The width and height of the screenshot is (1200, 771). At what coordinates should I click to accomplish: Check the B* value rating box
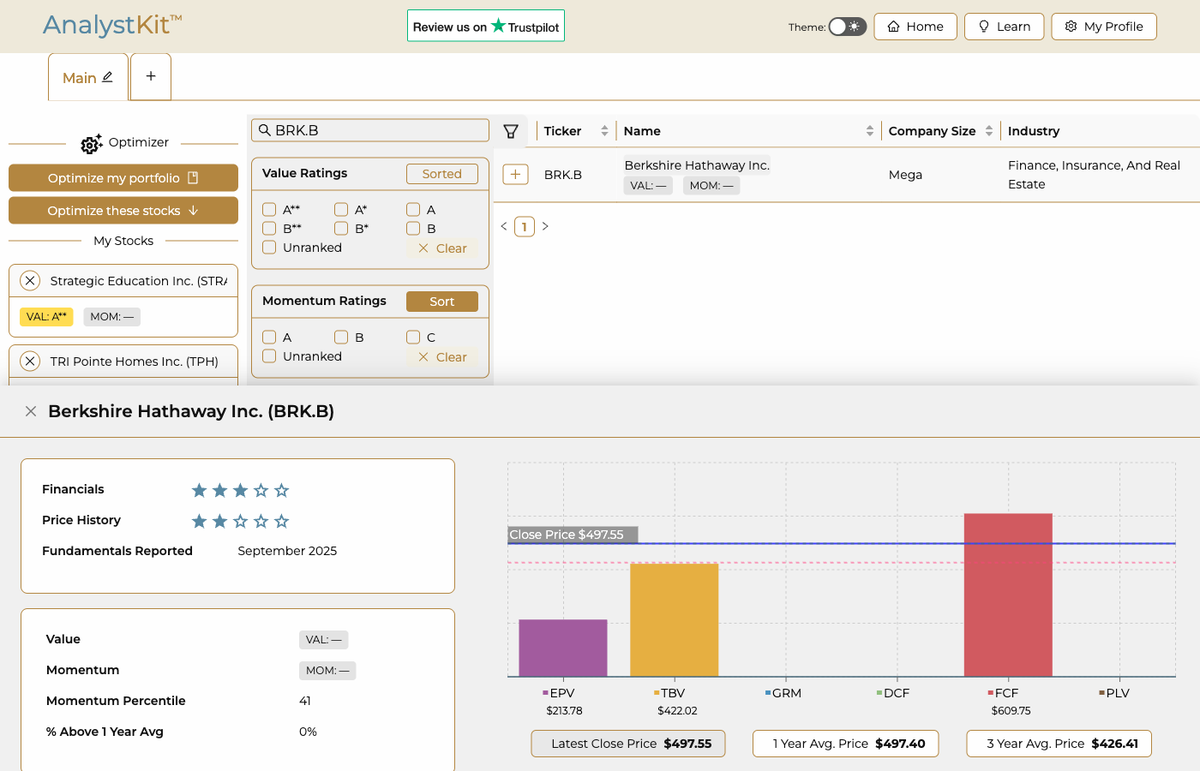[x=341, y=228]
